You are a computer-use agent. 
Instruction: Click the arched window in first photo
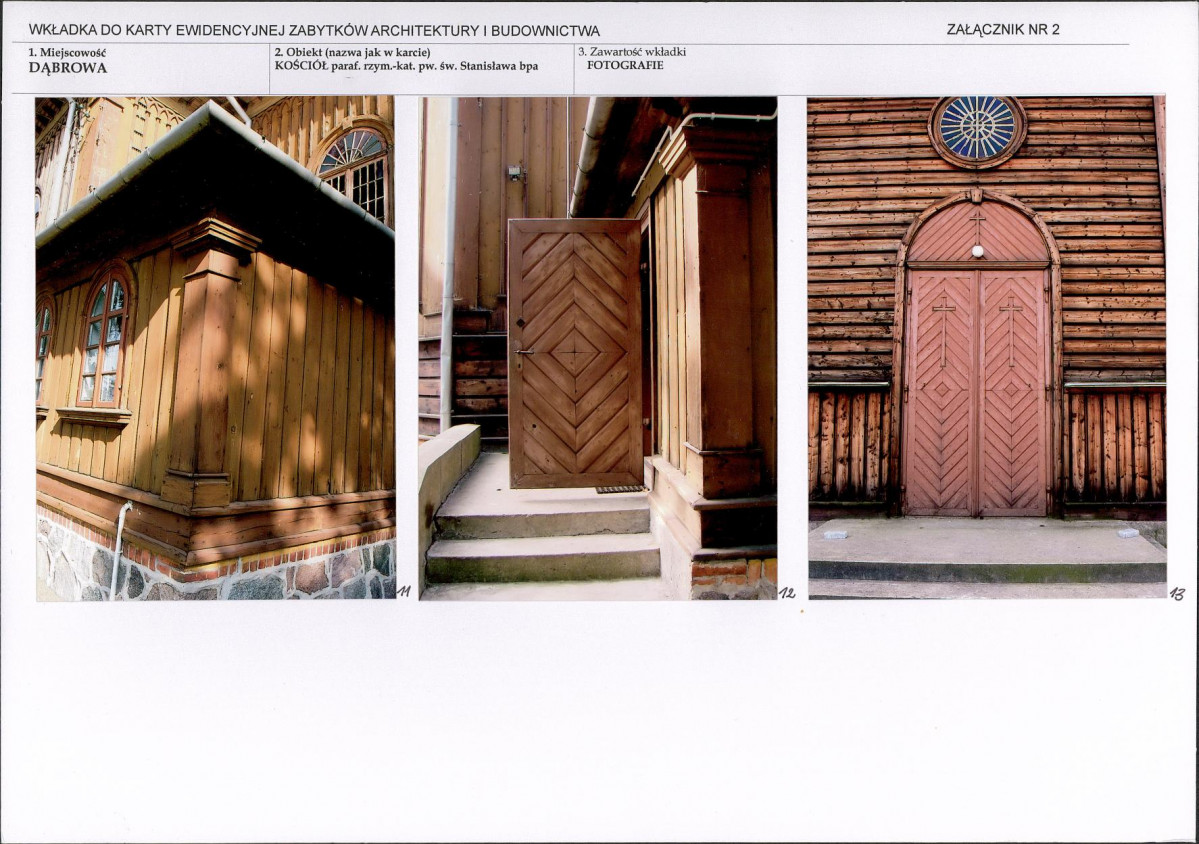click(x=104, y=339)
